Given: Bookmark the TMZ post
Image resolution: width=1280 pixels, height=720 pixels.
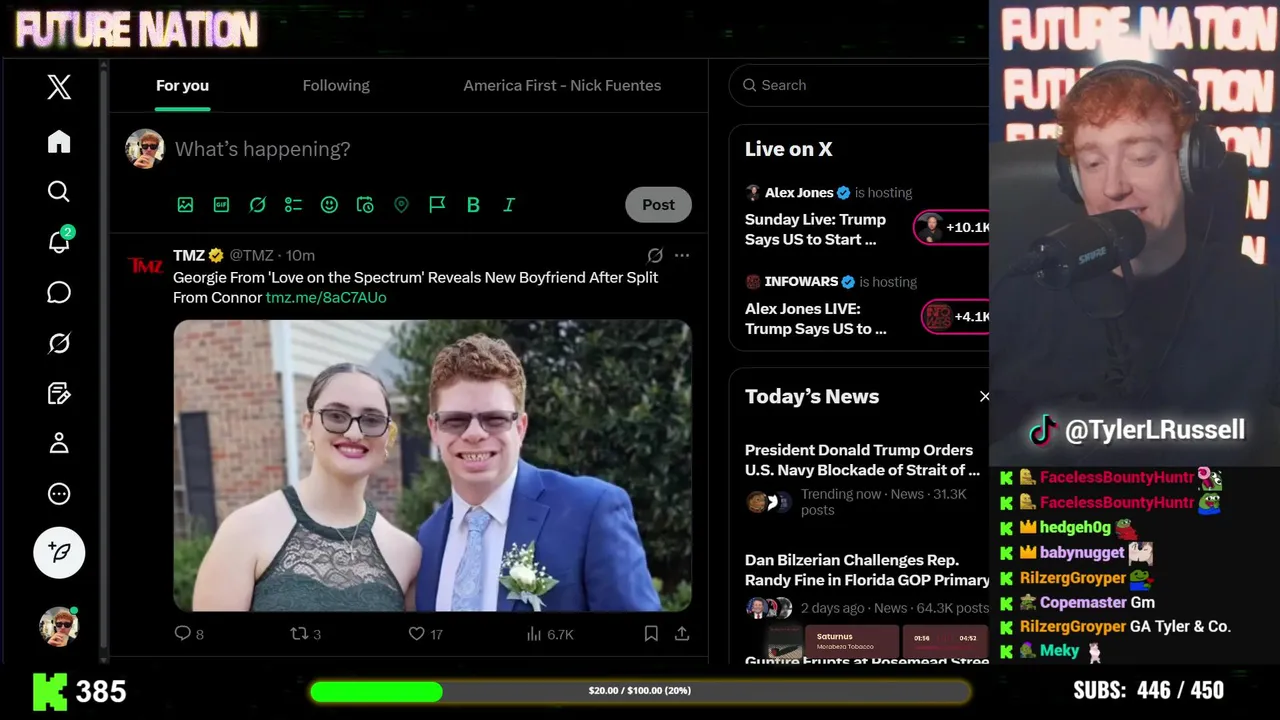Looking at the screenshot, I should coord(651,634).
